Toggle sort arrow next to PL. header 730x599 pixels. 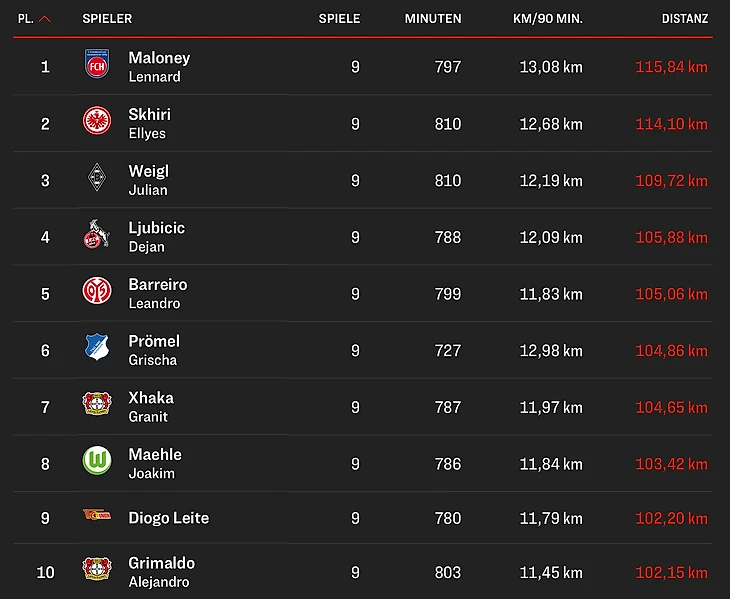point(45,19)
